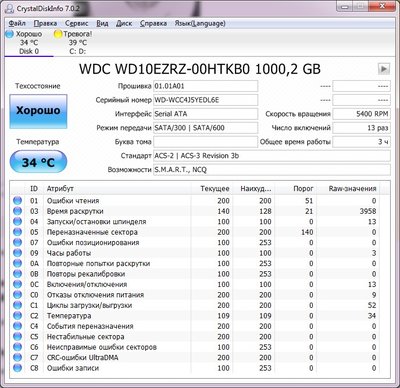This screenshot has height=388, width=400.
Task: Click the status icon for Ошибки записи
Action: 17,368
